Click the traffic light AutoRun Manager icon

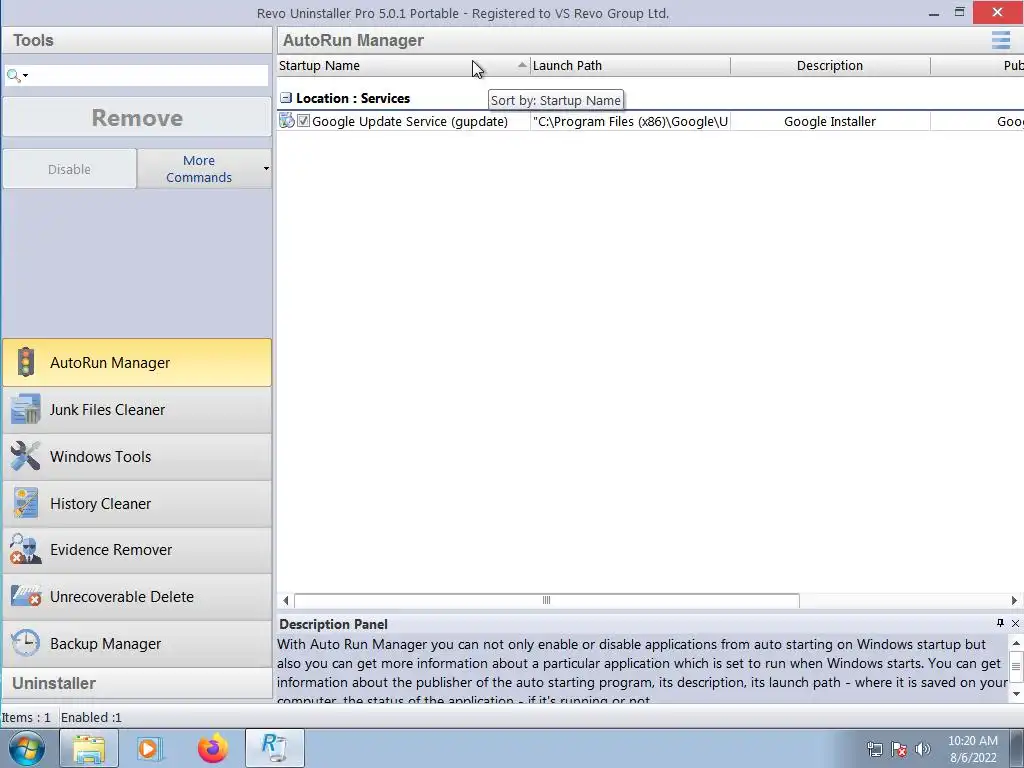(25, 362)
